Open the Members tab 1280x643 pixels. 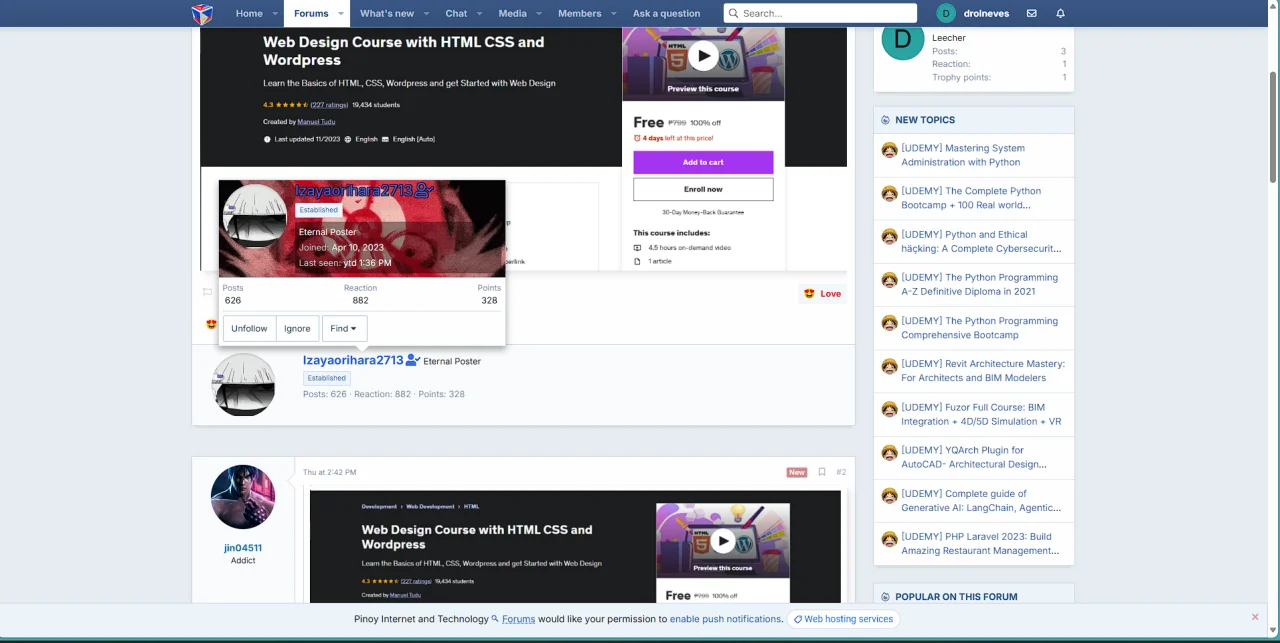pos(580,13)
